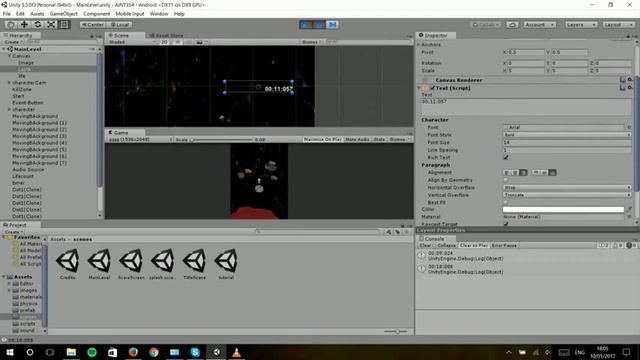
Task: Open the Cloud services icon
Action: [x=512, y=25]
